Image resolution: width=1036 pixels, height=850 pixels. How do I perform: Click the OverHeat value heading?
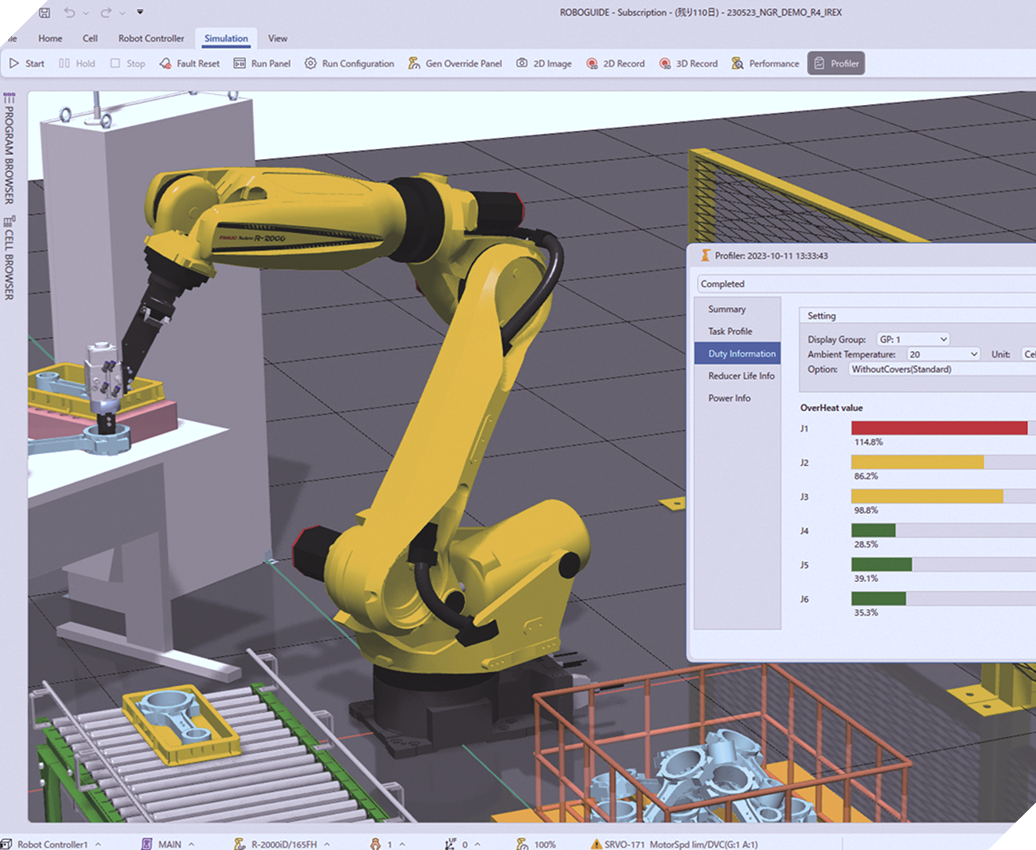pos(831,408)
